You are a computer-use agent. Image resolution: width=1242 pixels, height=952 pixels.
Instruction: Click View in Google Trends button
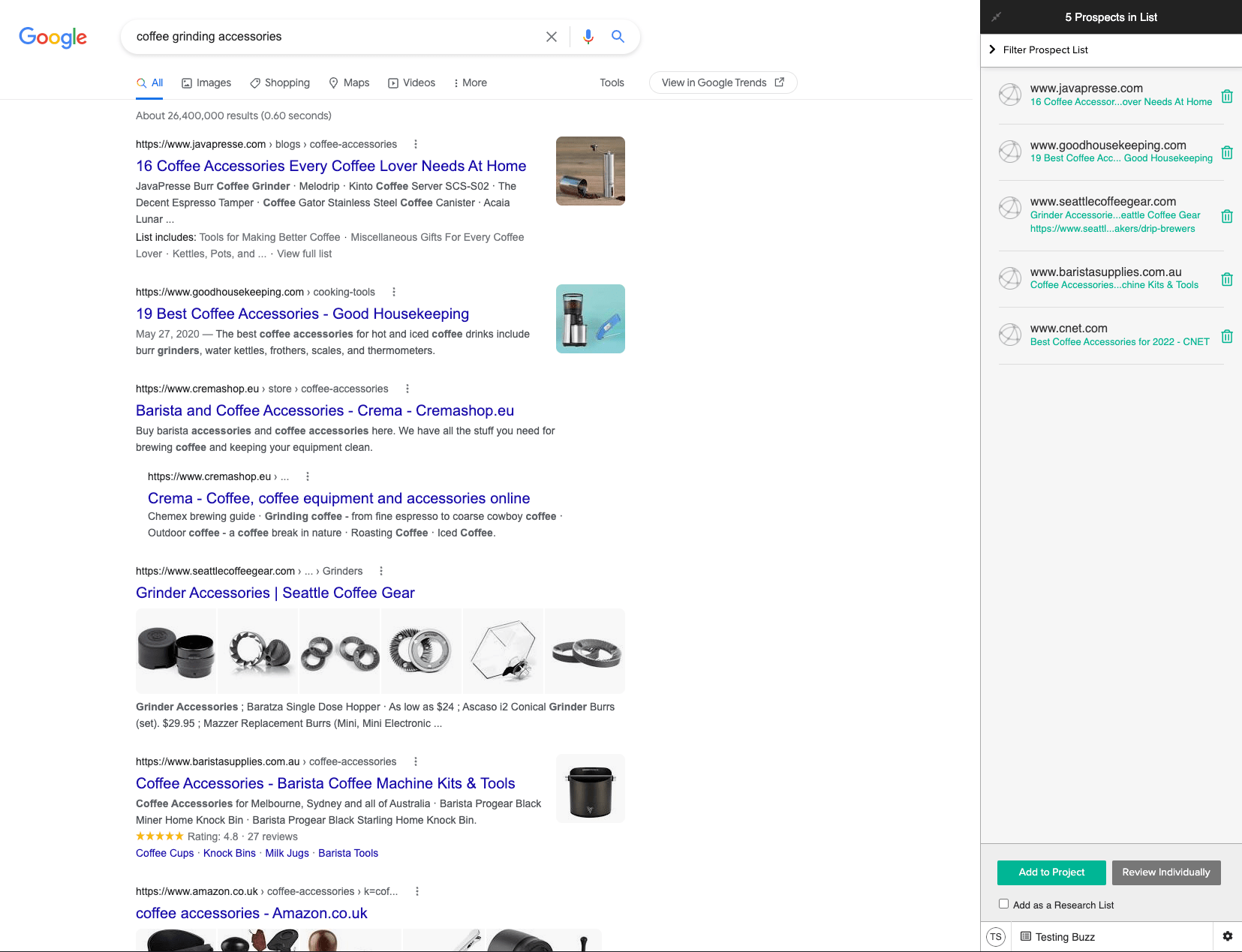coord(723,83)
